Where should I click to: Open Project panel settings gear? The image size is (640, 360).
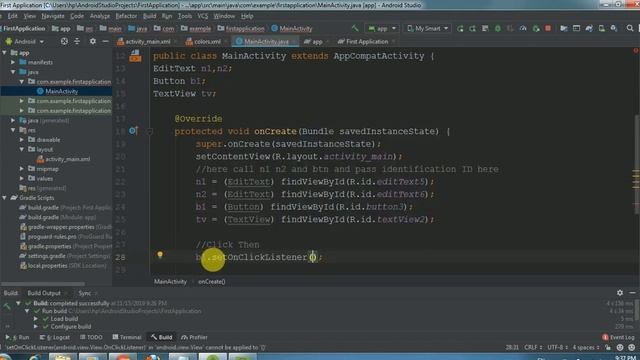click(93, 41)
